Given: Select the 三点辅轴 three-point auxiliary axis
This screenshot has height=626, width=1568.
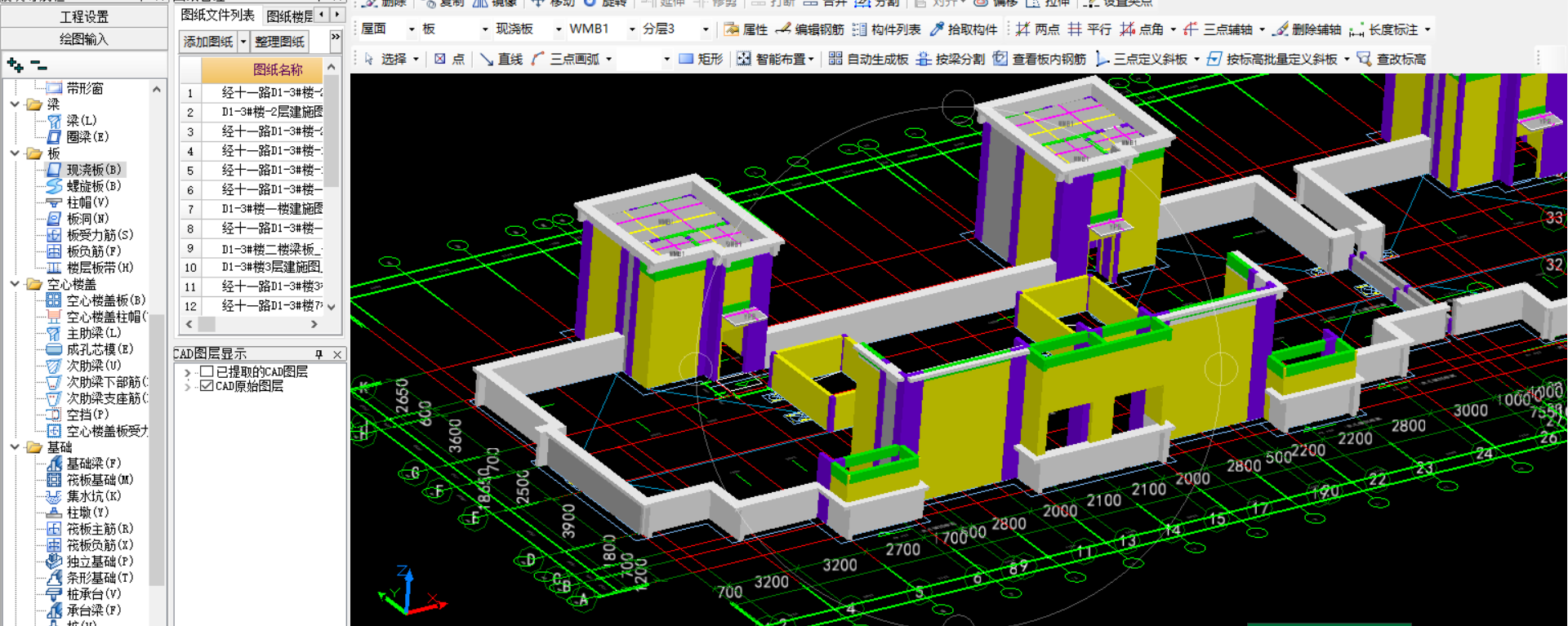Looking at the screenshot, I should click(1218, 29).
